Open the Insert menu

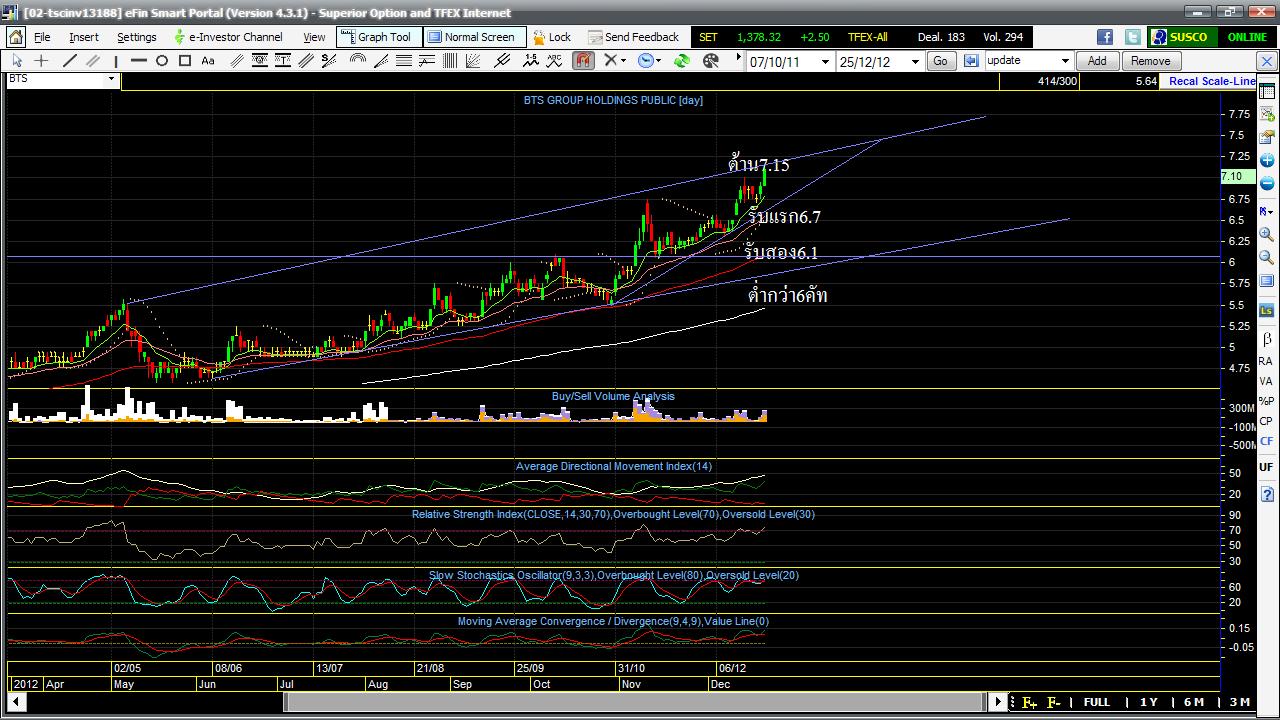click(84, 37)
